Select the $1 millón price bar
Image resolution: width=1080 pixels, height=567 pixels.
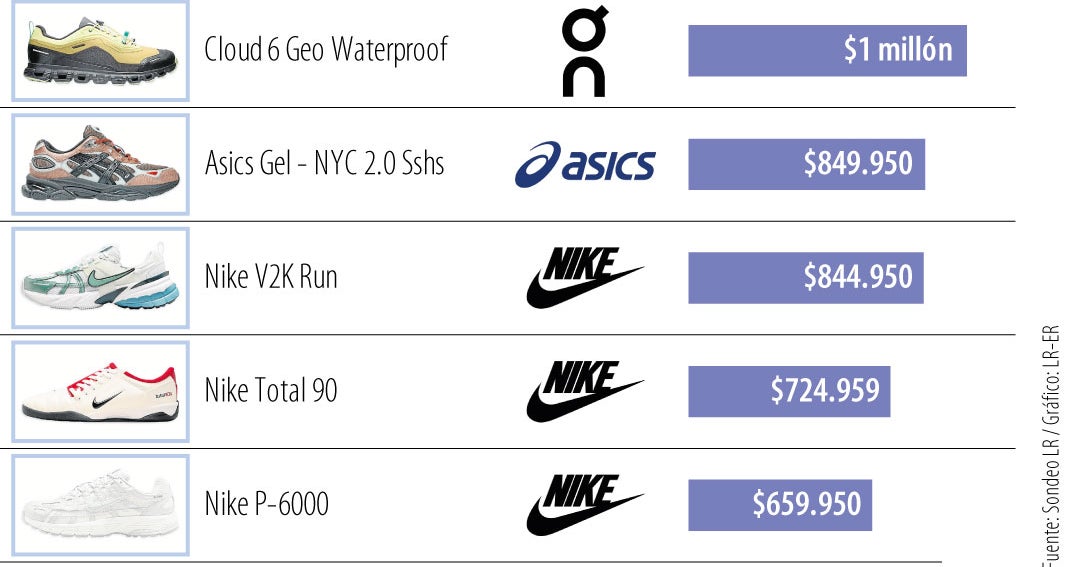827,51
